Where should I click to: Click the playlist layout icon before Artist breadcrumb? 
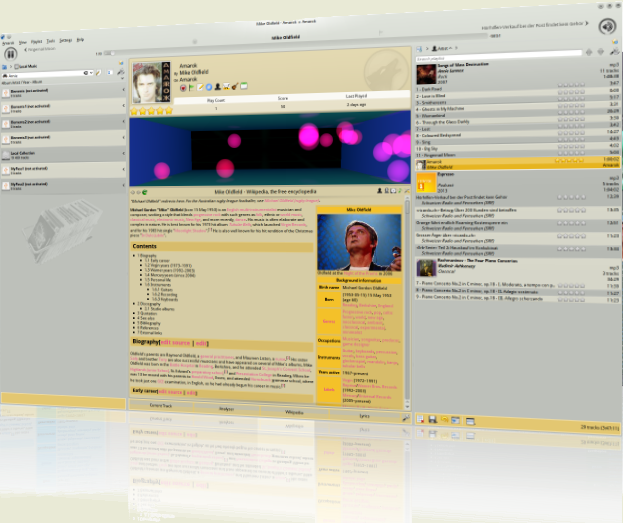click(x=419, y=49)
